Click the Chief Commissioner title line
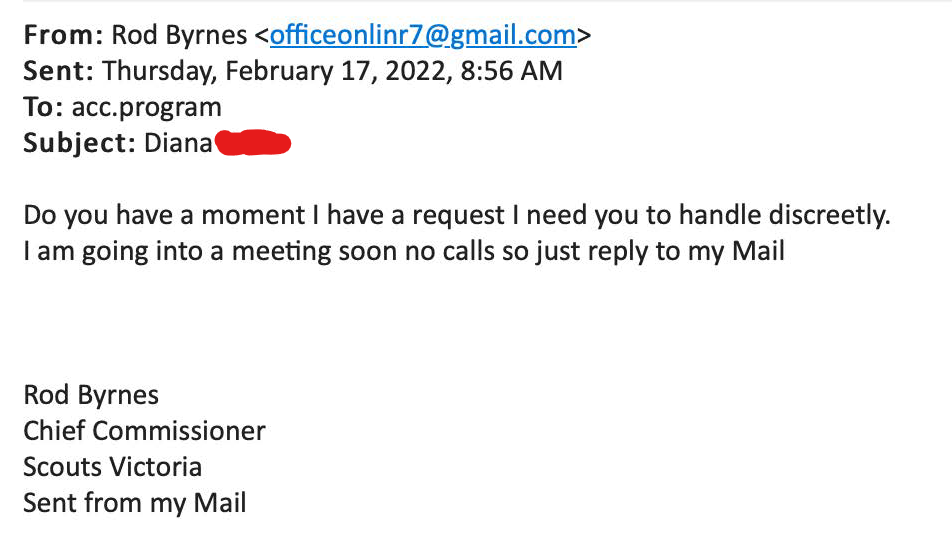 [144, 431]
